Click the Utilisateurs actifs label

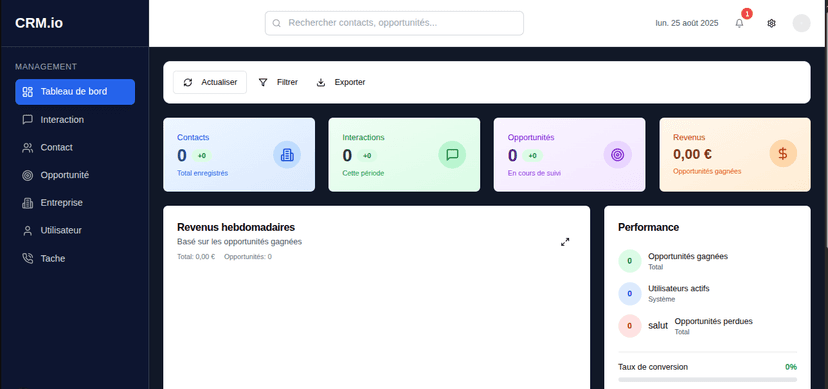(679, 289)
